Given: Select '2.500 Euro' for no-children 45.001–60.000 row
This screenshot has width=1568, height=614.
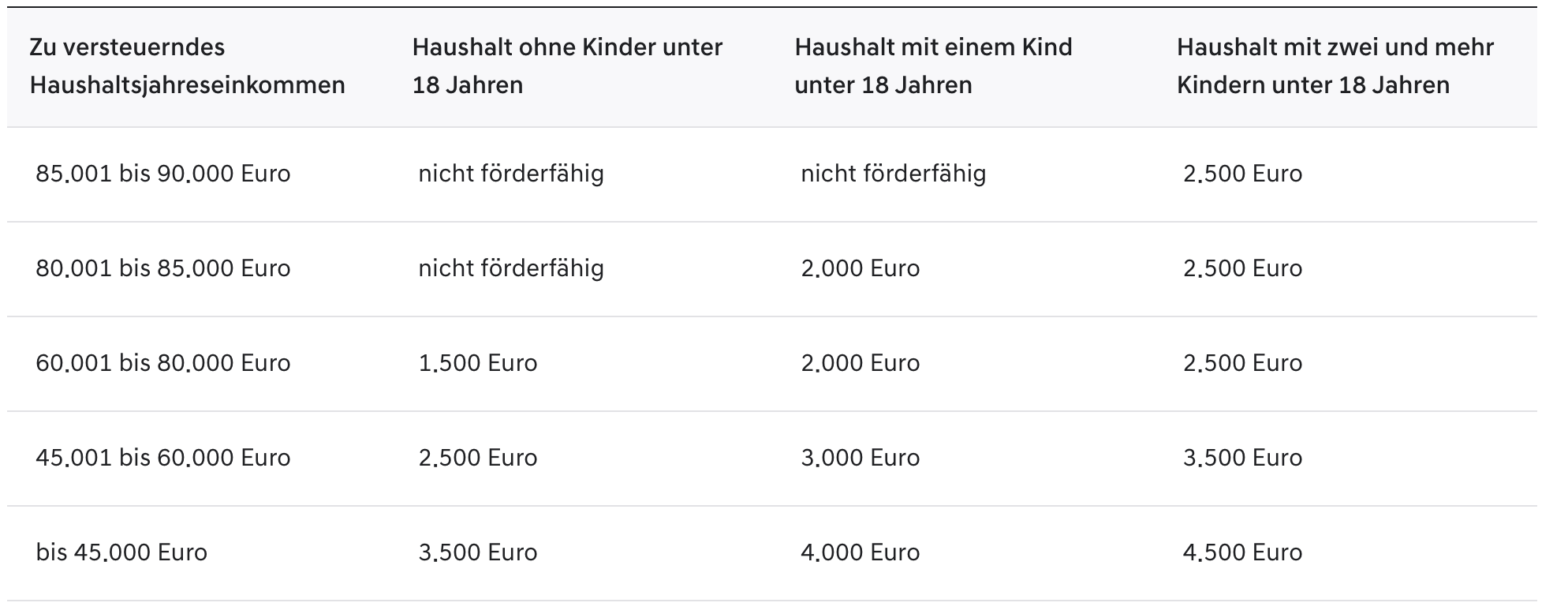Looking at the screenshot, I should point(478,458).
